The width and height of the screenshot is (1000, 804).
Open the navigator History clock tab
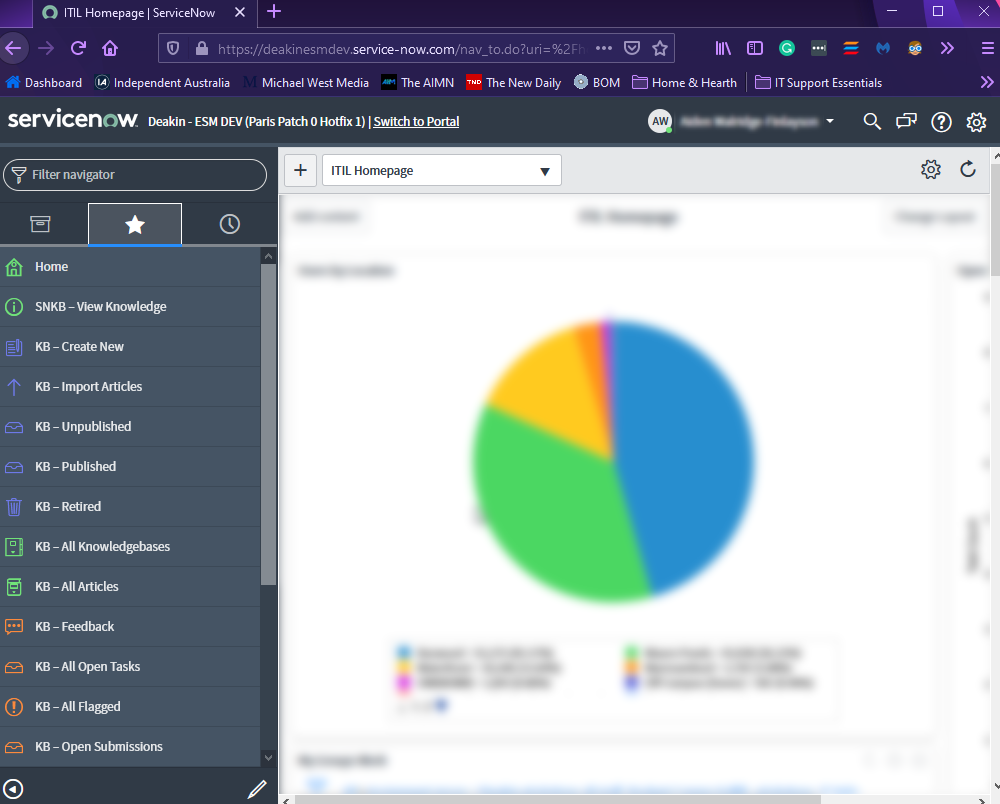(230, 224)
